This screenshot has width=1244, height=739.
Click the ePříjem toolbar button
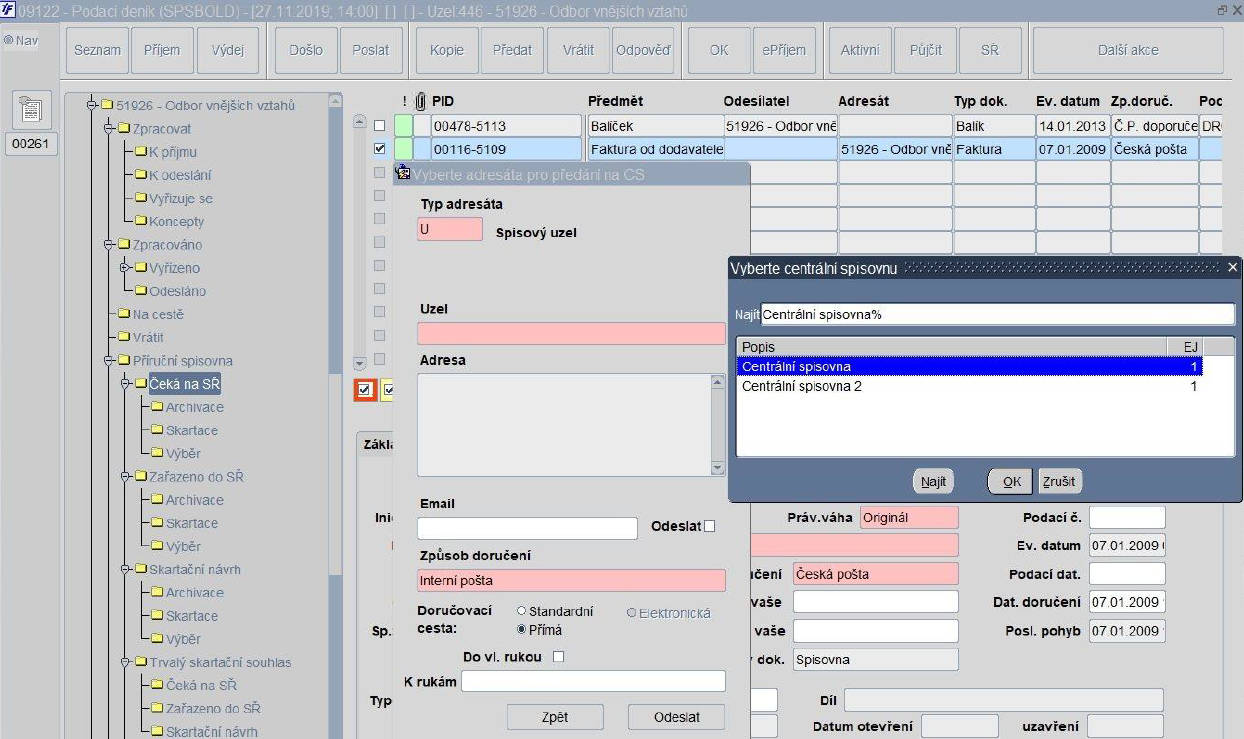point(784,50)
